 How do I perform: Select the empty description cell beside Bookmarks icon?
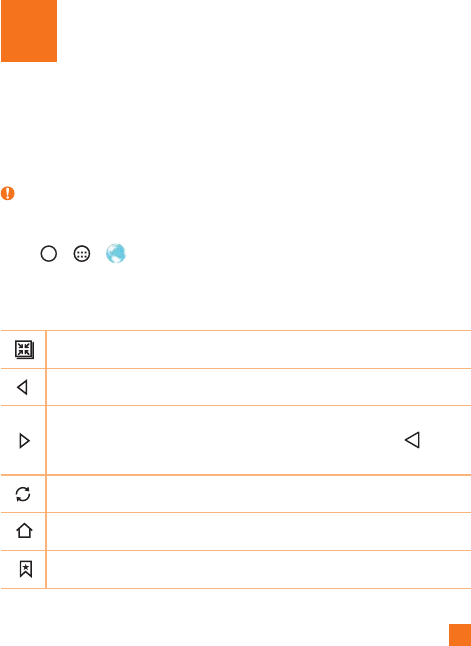click(258, 569)
